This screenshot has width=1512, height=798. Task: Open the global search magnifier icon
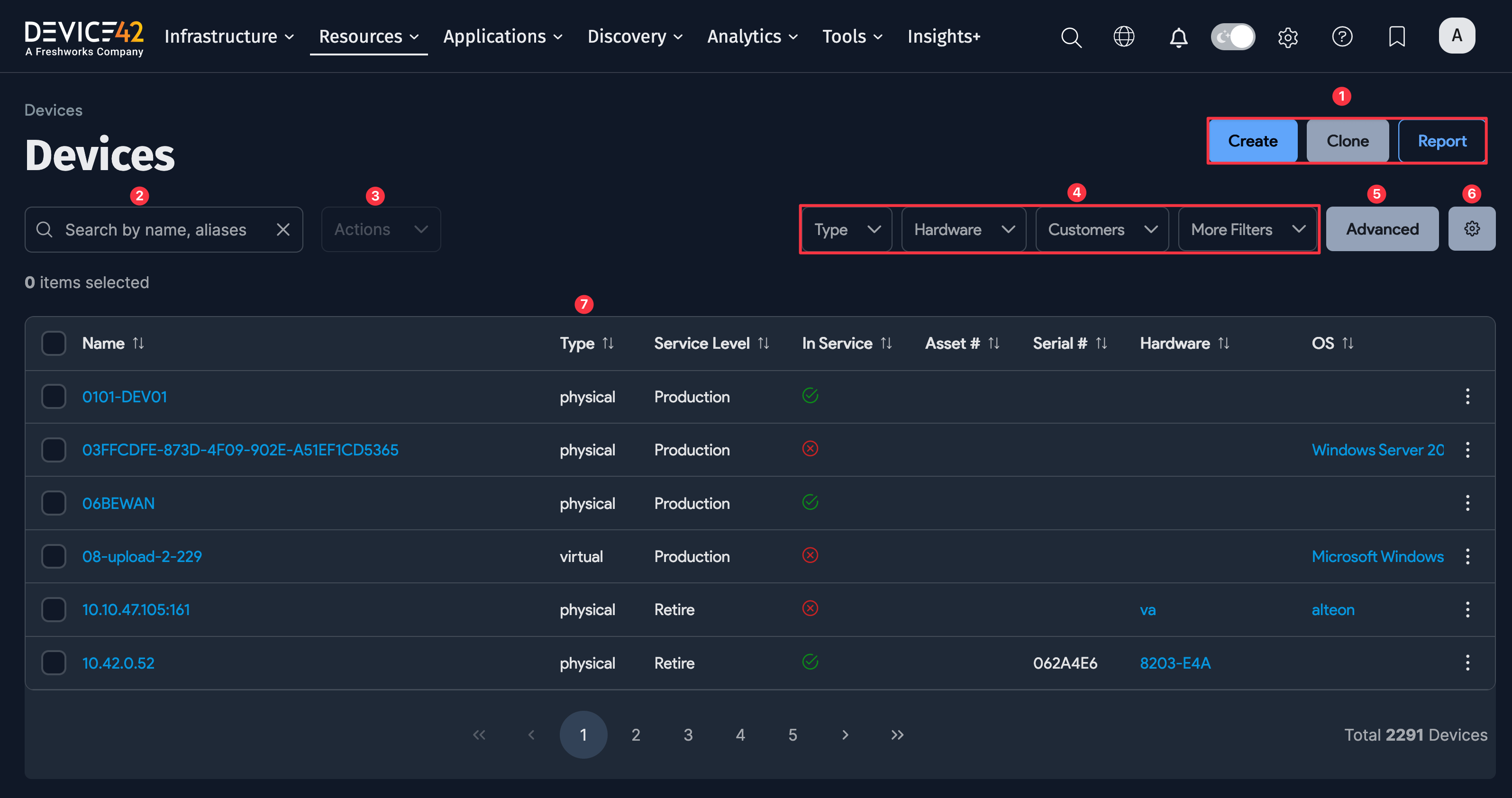point(1071,37)
